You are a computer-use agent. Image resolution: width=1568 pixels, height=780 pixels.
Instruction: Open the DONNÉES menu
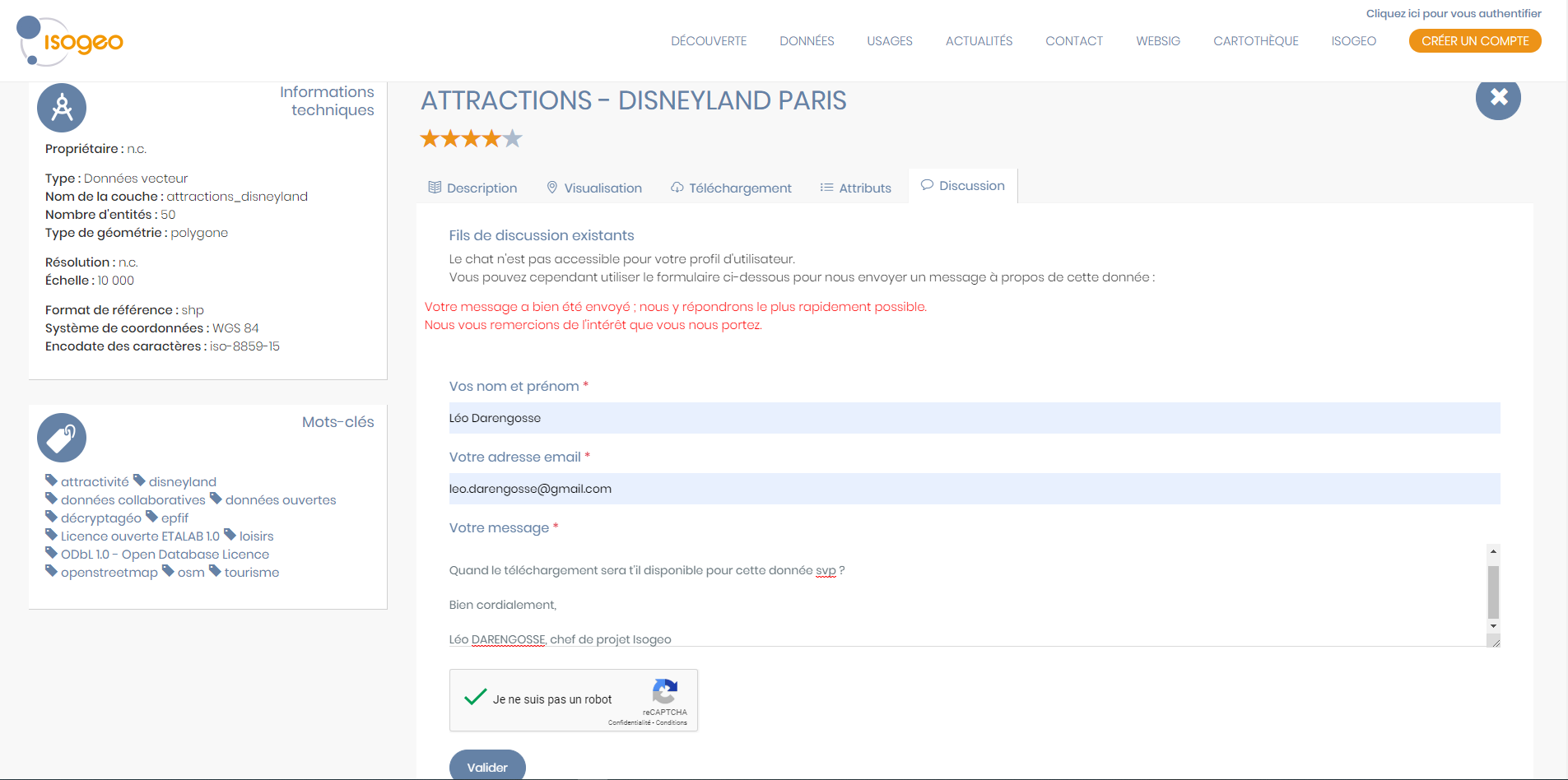point(807,41)
